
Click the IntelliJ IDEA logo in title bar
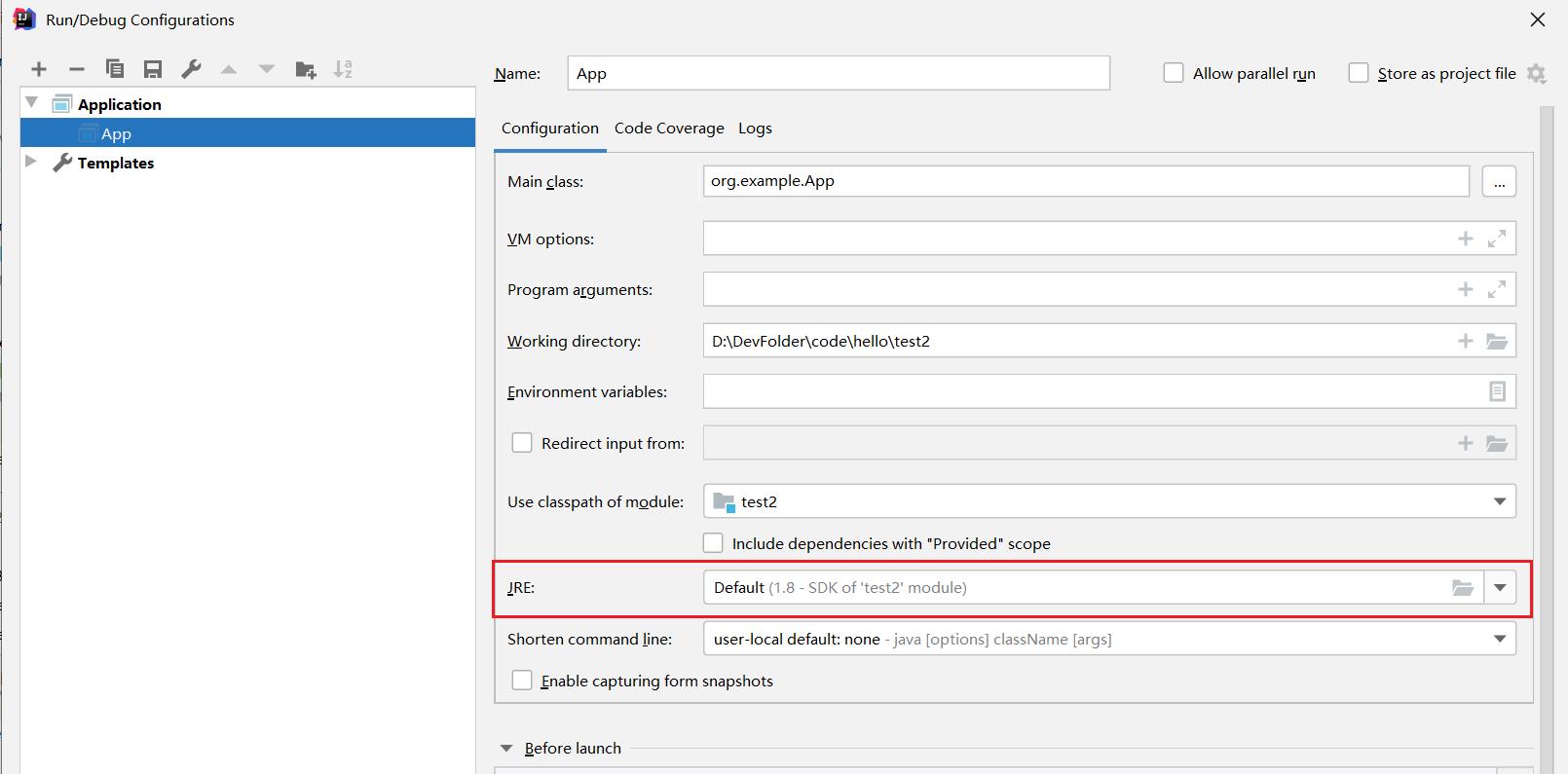[24, 19]
